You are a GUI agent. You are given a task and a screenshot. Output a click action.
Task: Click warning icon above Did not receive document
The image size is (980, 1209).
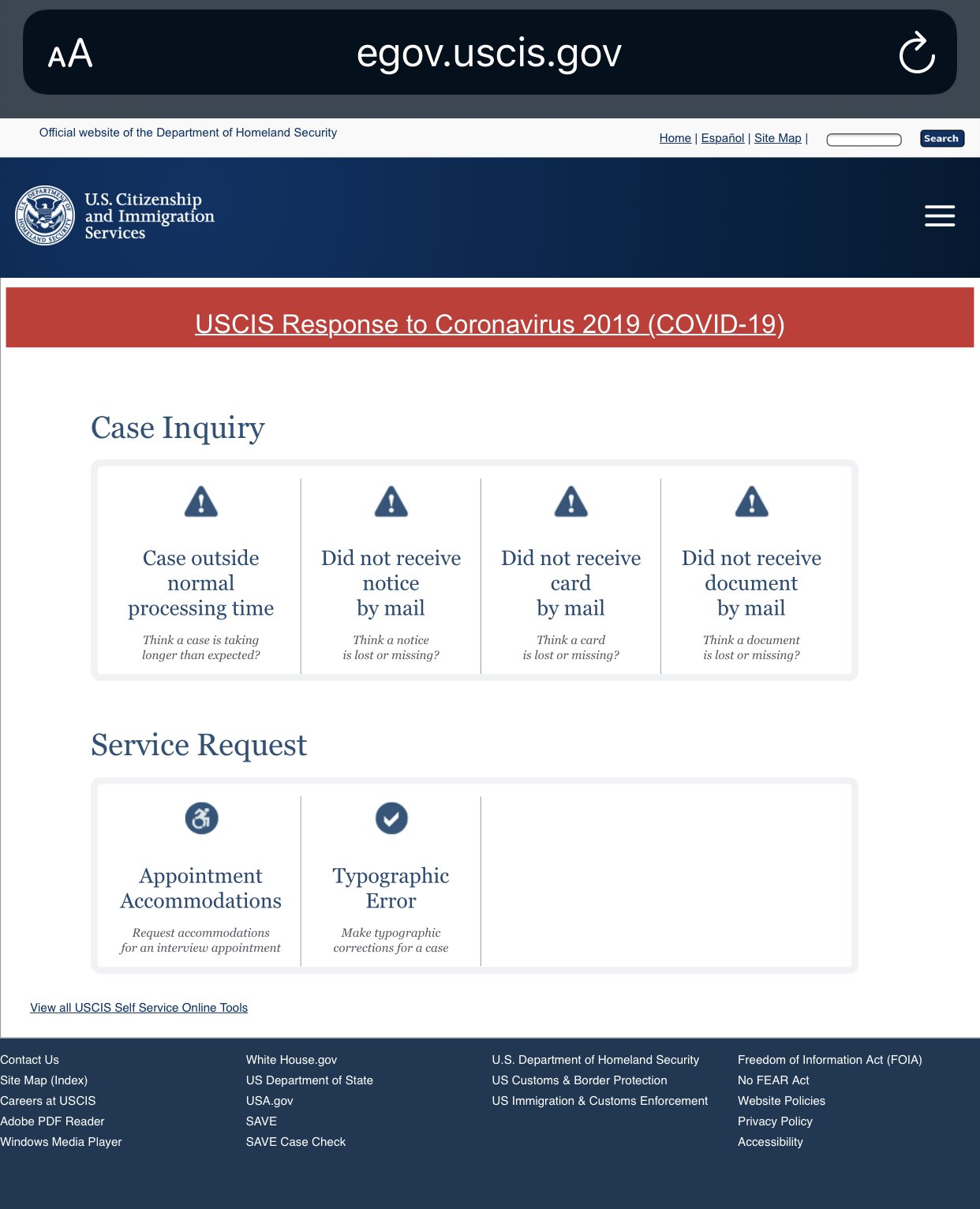[x=752, y=502]
